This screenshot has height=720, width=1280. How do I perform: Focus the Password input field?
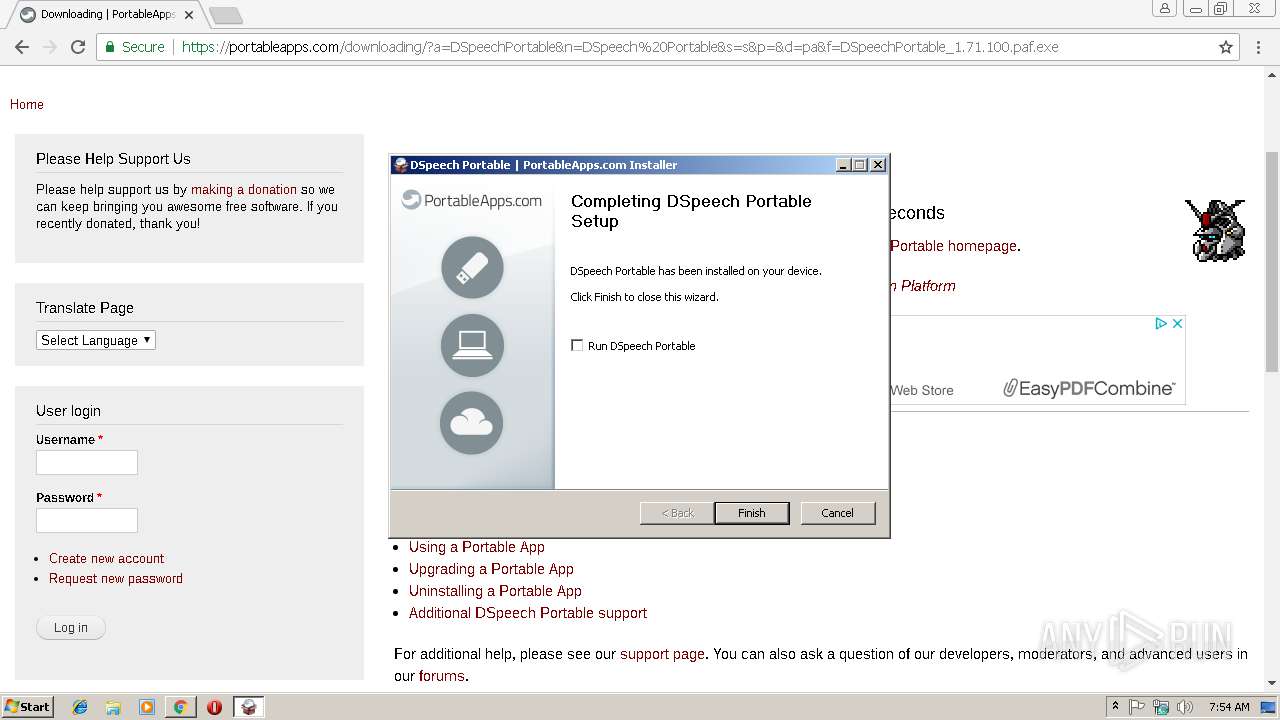pos(87,520)
